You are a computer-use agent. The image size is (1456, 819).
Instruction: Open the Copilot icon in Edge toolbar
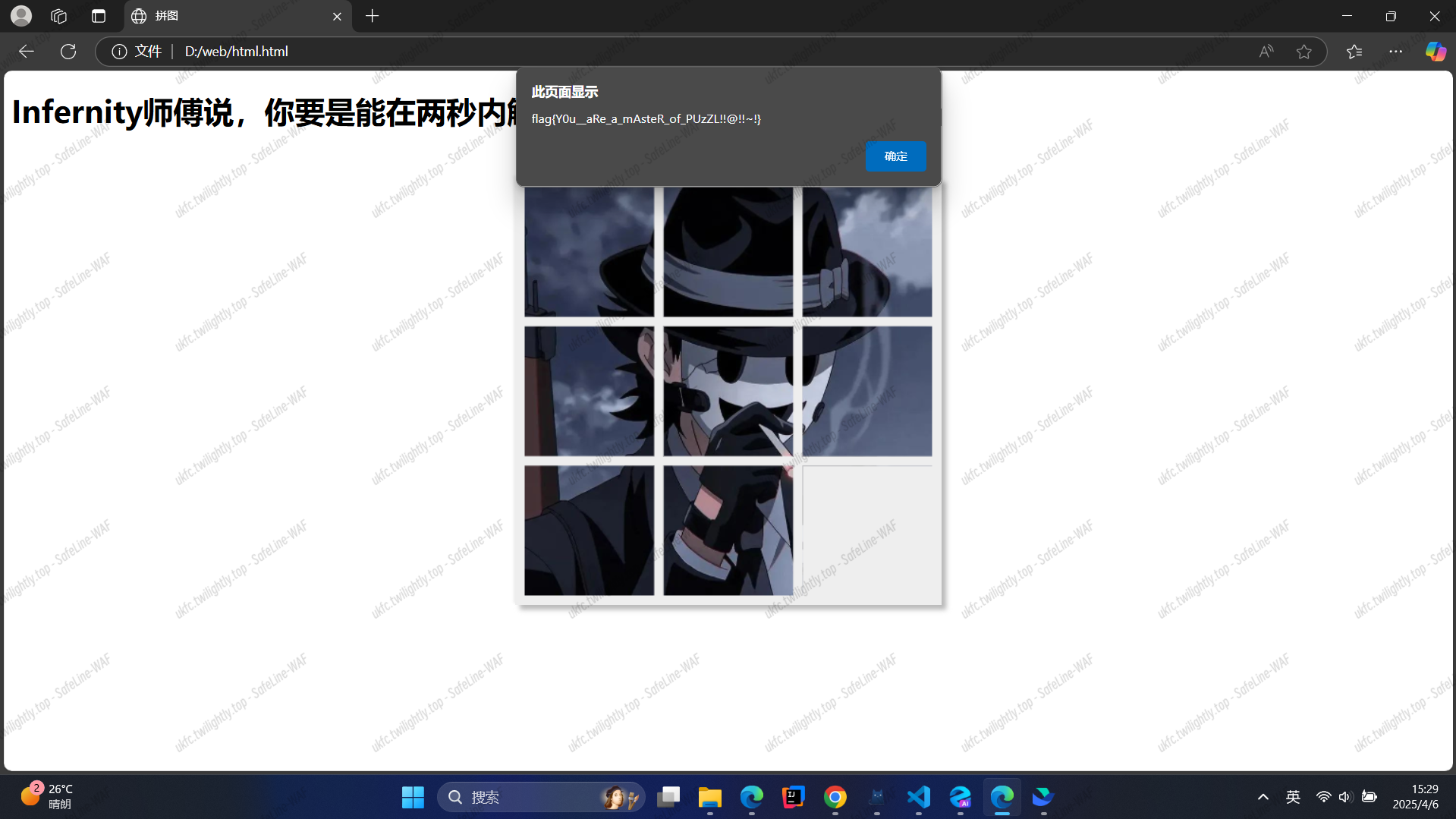pyautogui.click(x=1435, y=52)
